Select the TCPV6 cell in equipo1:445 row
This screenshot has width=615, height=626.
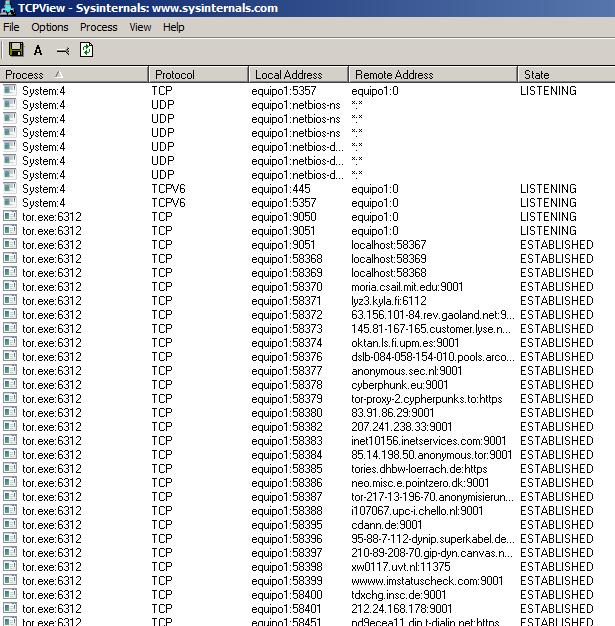[168, 189]
